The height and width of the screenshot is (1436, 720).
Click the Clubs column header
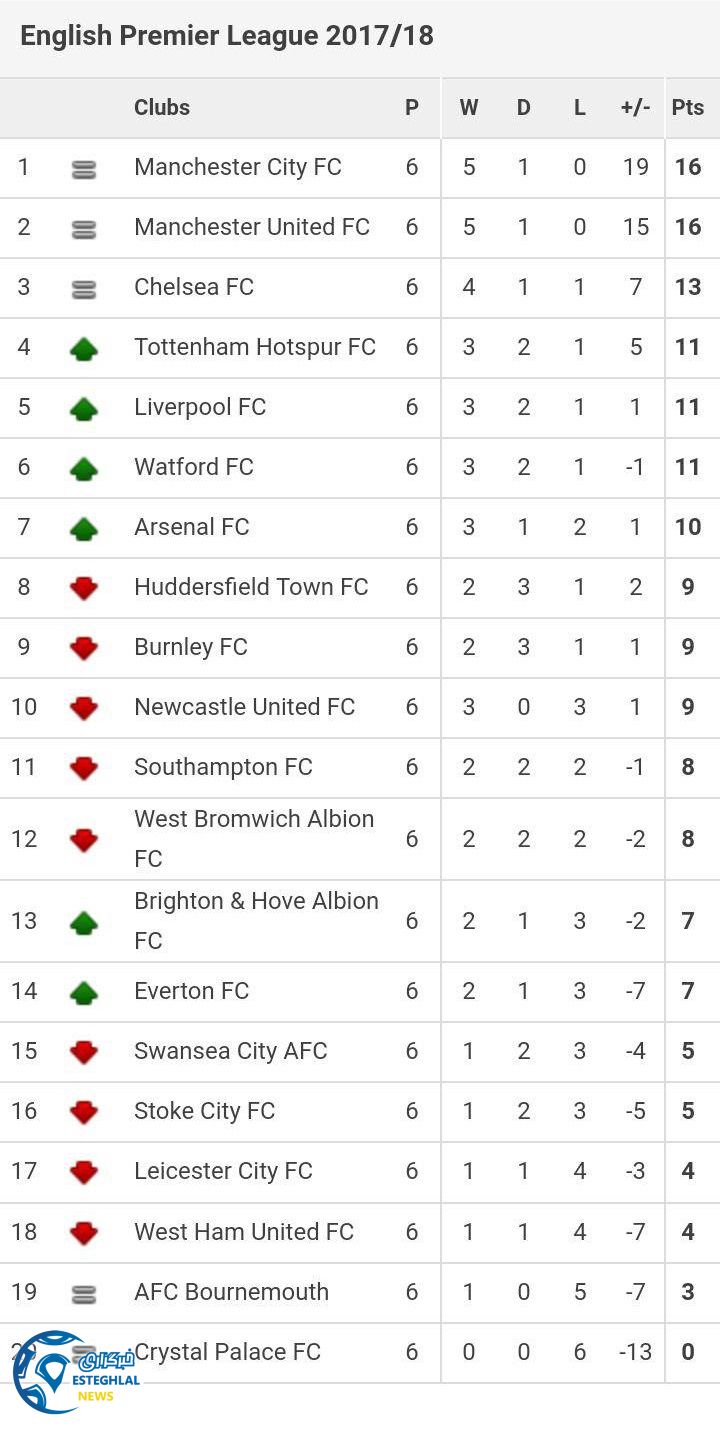coord(162,107)
